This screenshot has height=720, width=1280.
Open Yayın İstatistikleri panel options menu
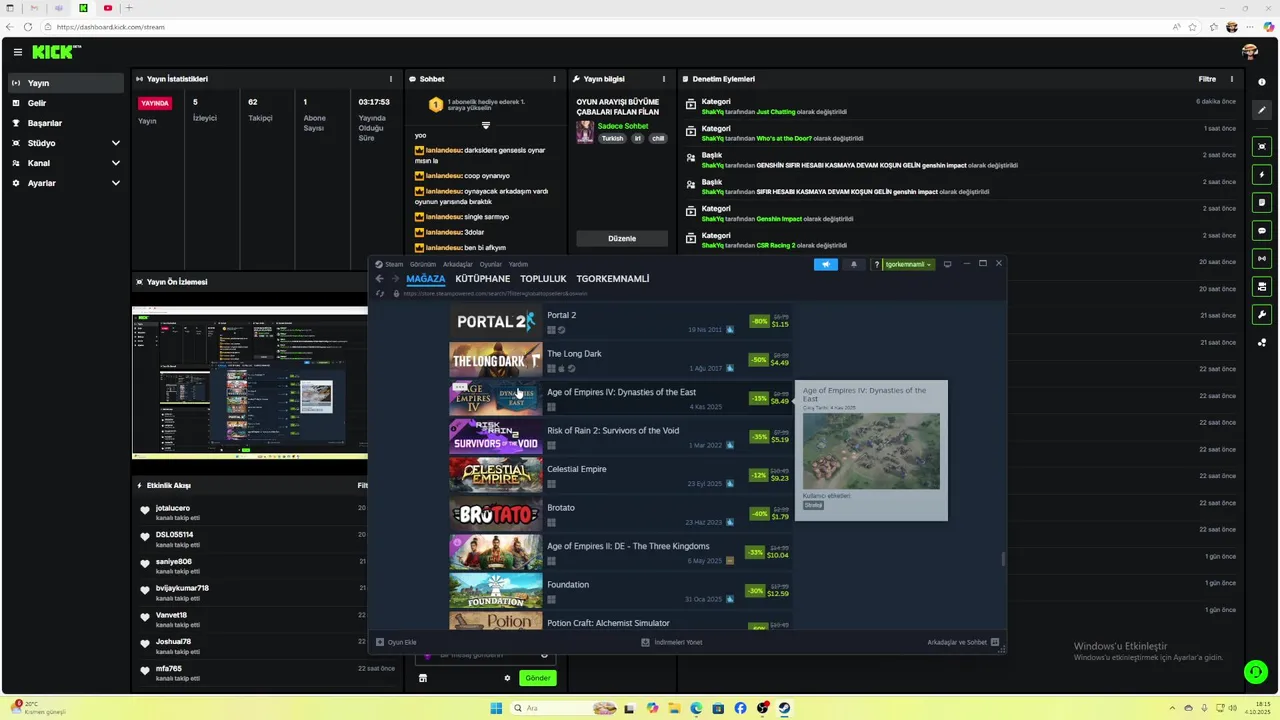tap(391, 79)
